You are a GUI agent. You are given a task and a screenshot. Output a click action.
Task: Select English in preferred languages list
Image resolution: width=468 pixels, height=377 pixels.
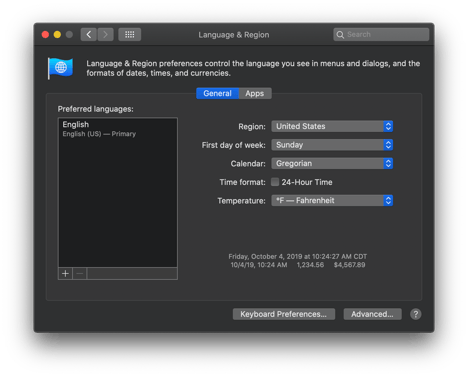(x=118, y=129)
